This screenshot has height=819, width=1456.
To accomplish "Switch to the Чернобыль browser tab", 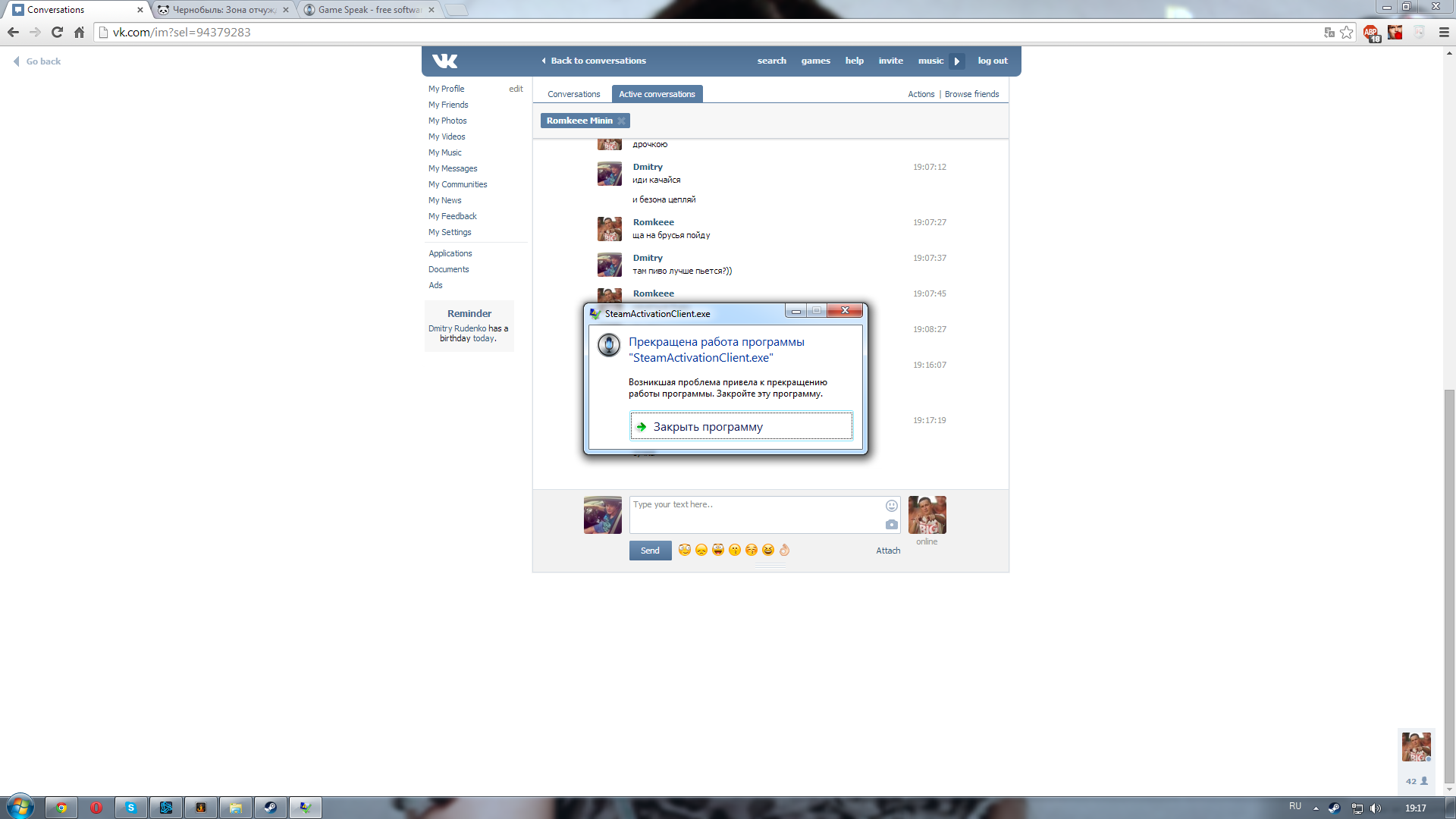I will point(224,10).
